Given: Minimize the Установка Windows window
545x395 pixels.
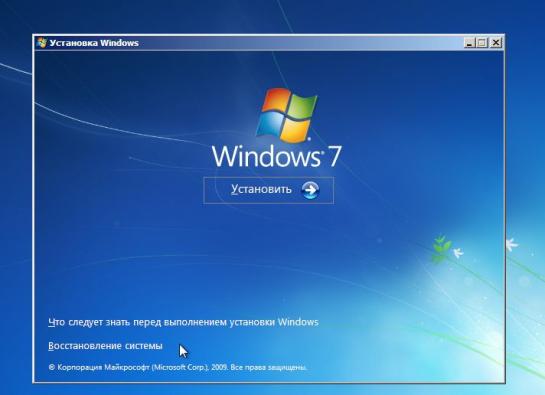Looking at the screenshot, I should pos(469,43).
